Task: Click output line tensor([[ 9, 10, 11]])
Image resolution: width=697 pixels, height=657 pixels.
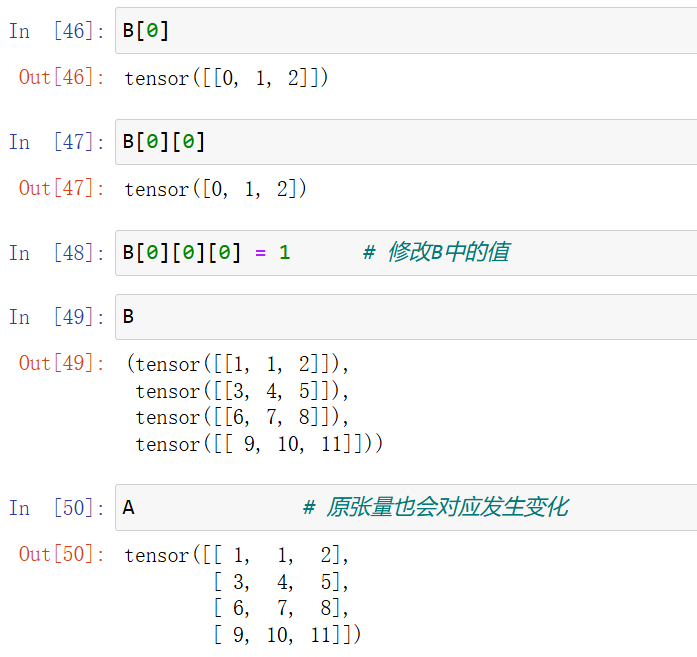Action: tap(259, 444)
